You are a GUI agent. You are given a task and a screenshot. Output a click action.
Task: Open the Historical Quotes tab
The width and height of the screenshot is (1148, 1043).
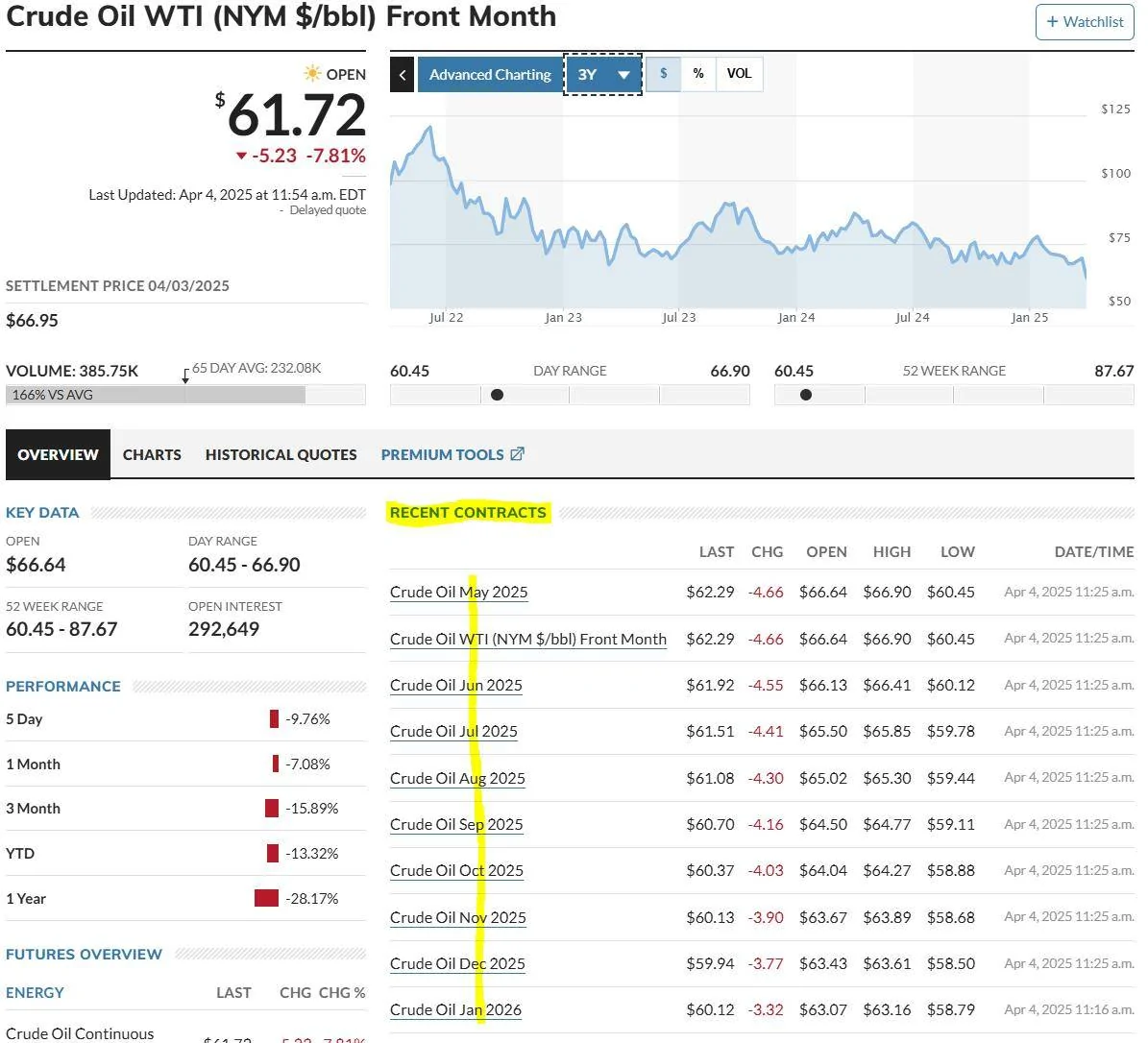(x=281, y=455)
